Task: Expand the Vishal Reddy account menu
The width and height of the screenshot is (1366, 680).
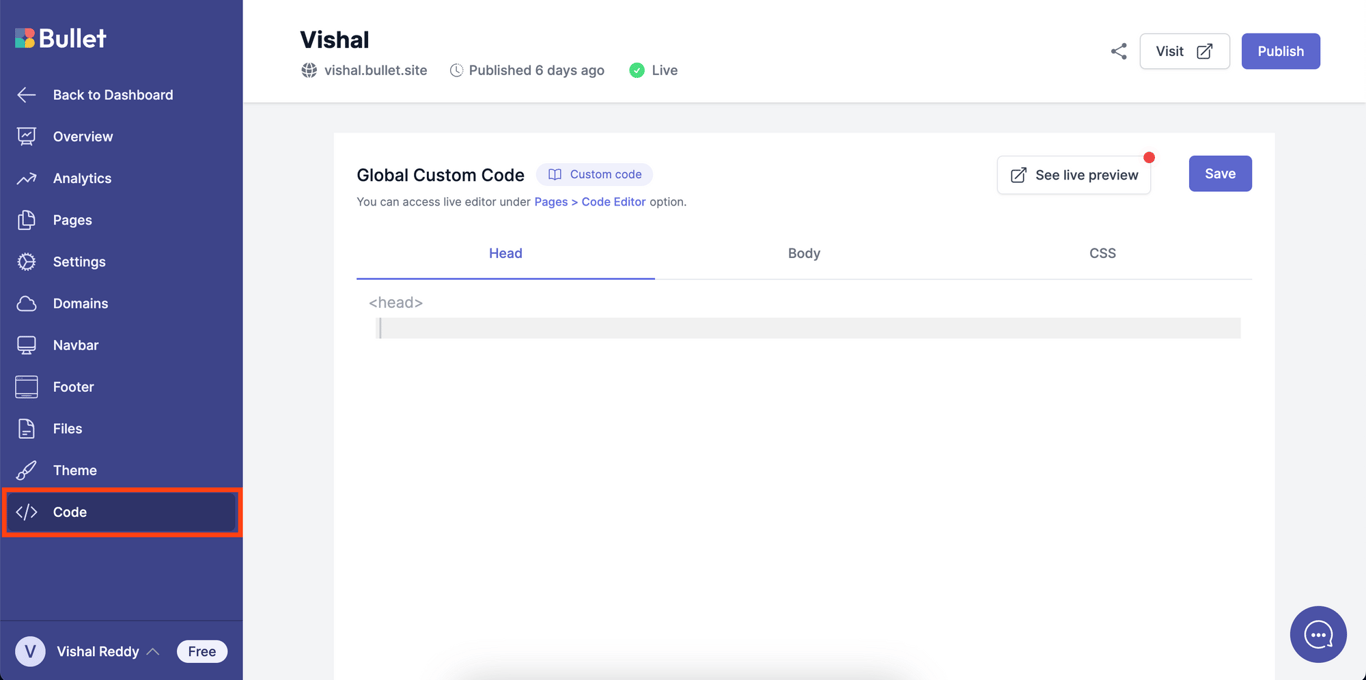Action: tap(107, 651)
